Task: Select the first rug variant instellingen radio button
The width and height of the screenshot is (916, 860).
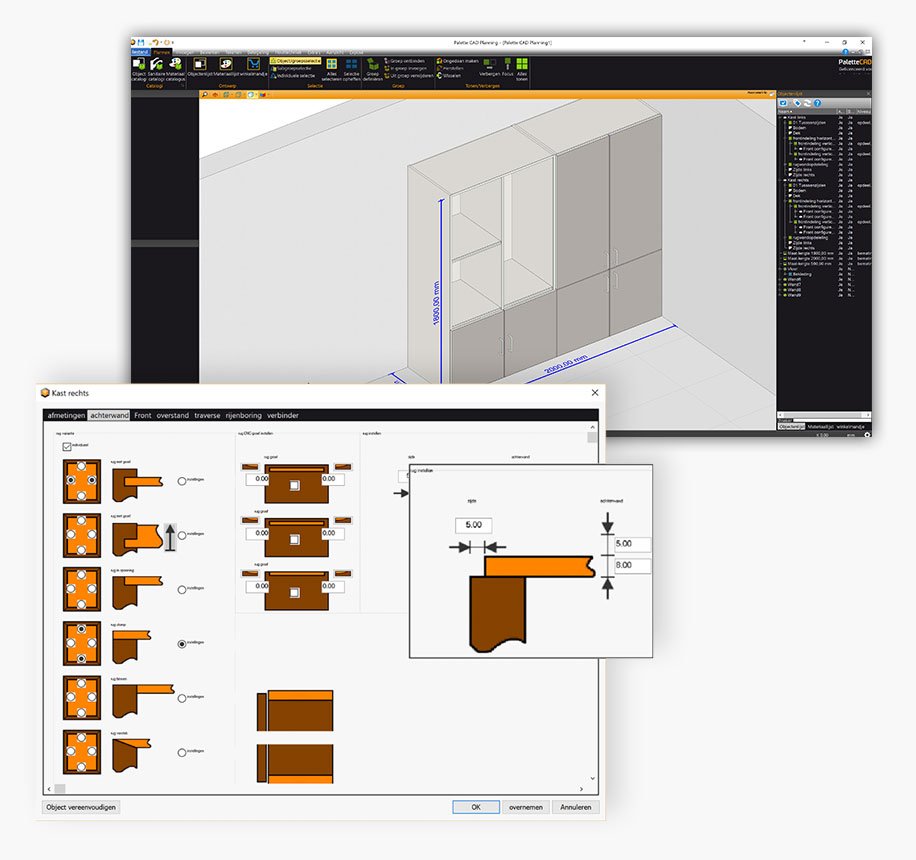Action: coord(181,481)
